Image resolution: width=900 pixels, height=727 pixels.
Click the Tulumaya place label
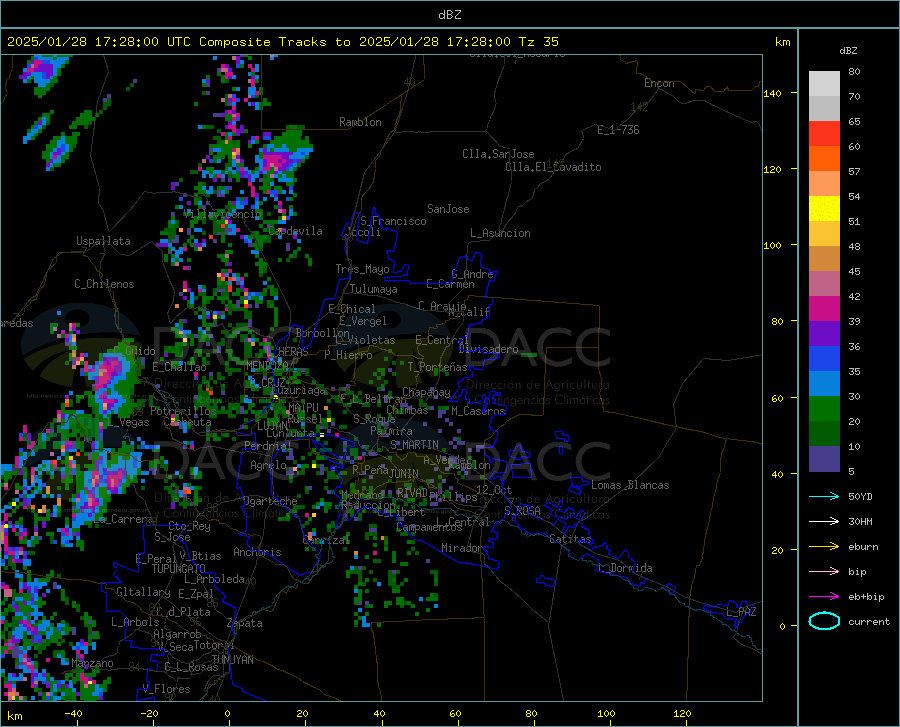point(373,289)
